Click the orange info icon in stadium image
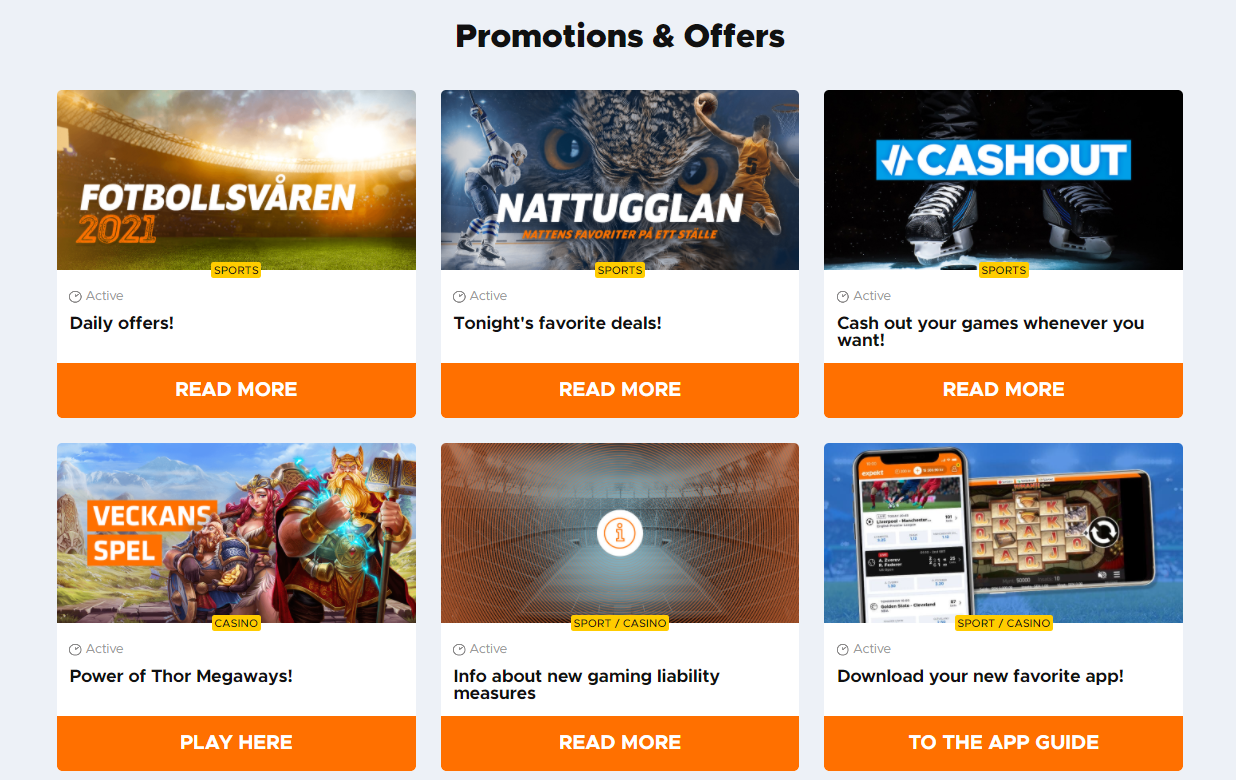Image resolution: width=1236 pixels, height=780 pixels. (x=619, y=533)
